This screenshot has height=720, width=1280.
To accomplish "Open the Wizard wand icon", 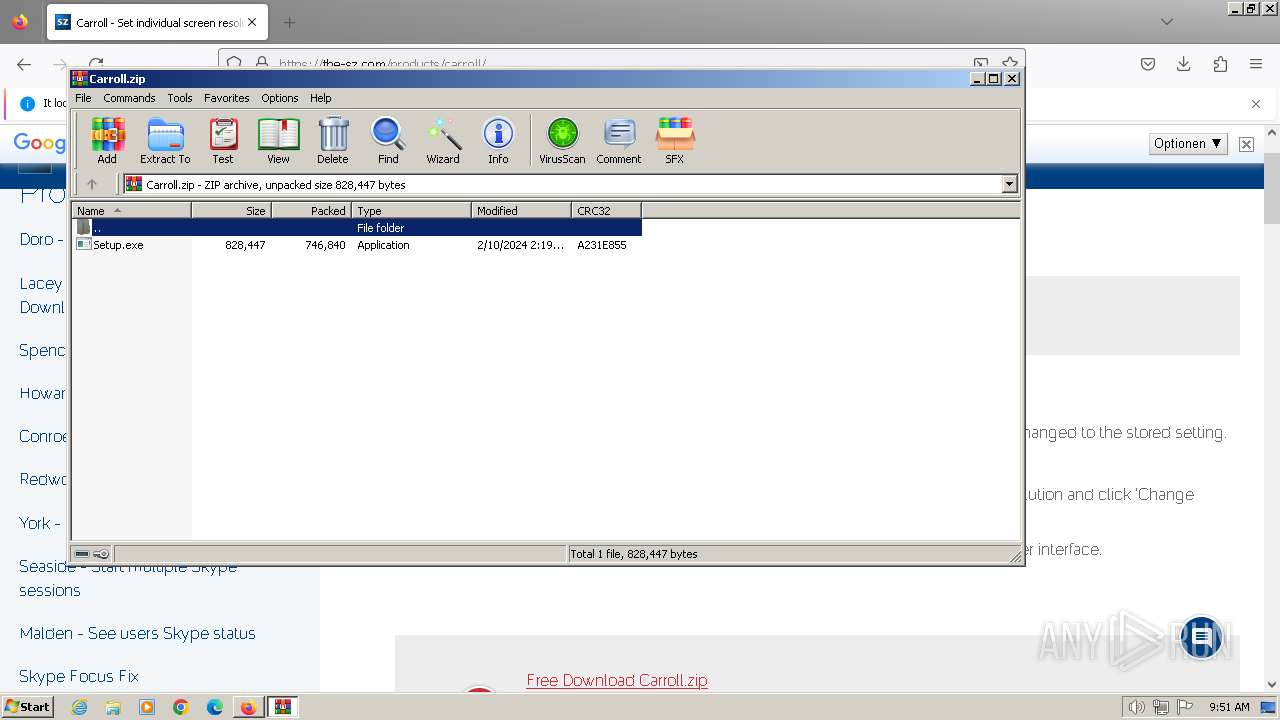I will (443, 140).
